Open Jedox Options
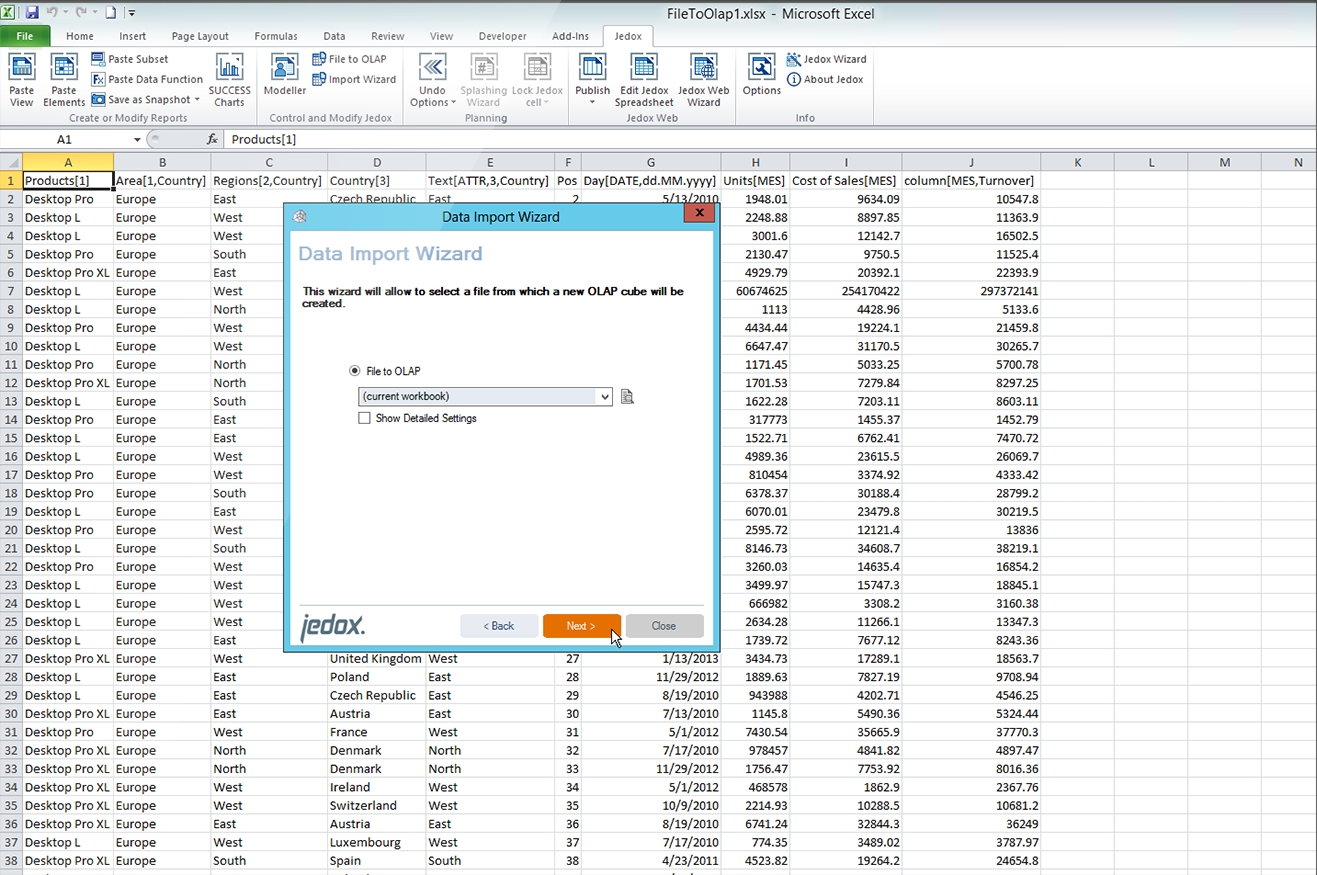 tap(761, 75)
